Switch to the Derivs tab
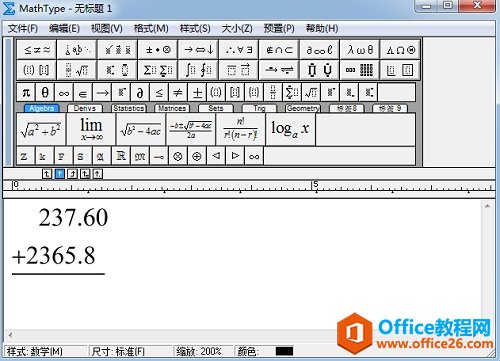 [85, 108]
